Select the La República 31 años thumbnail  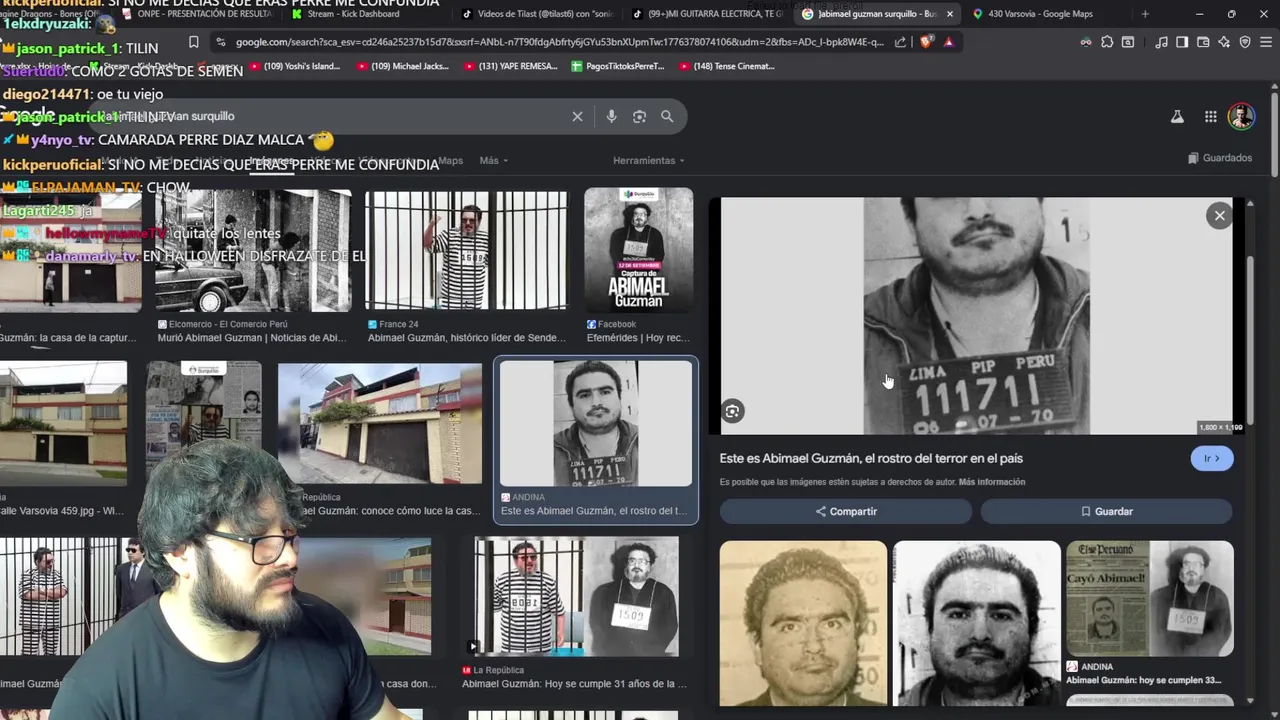[576, 596]
